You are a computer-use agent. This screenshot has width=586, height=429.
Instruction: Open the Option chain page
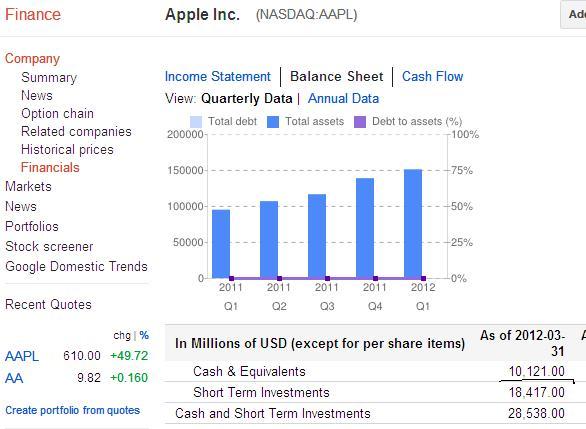[x=58, y=114]
